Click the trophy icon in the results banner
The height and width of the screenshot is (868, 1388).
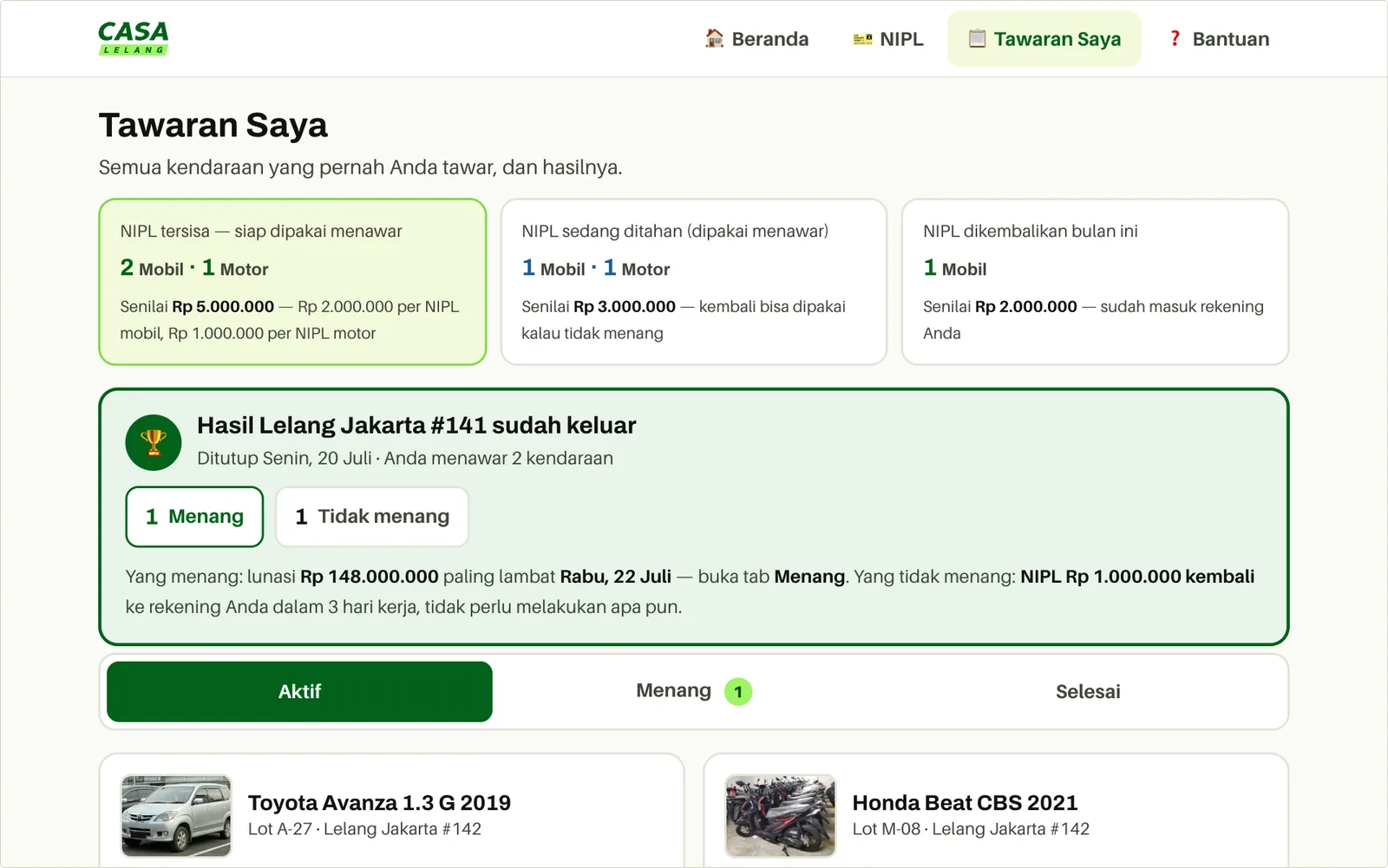tap(154, 442)
